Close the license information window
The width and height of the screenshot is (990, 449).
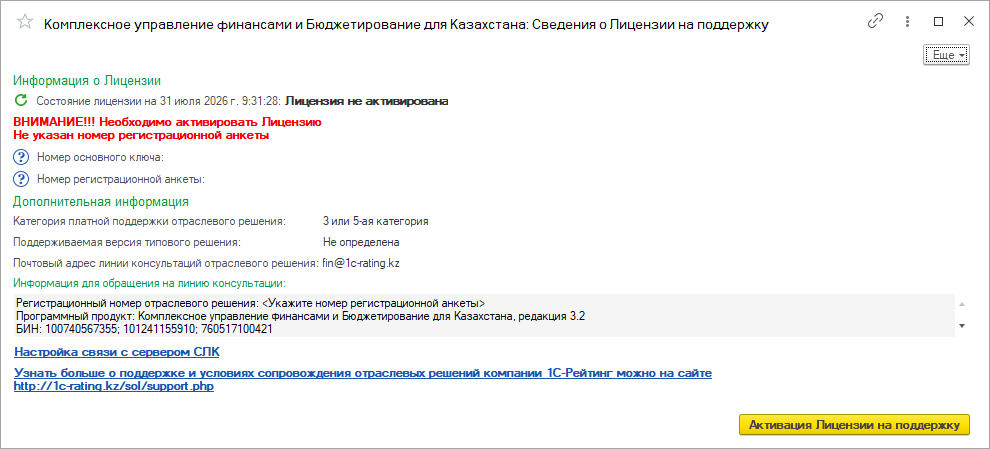click(x=969, y=21)
